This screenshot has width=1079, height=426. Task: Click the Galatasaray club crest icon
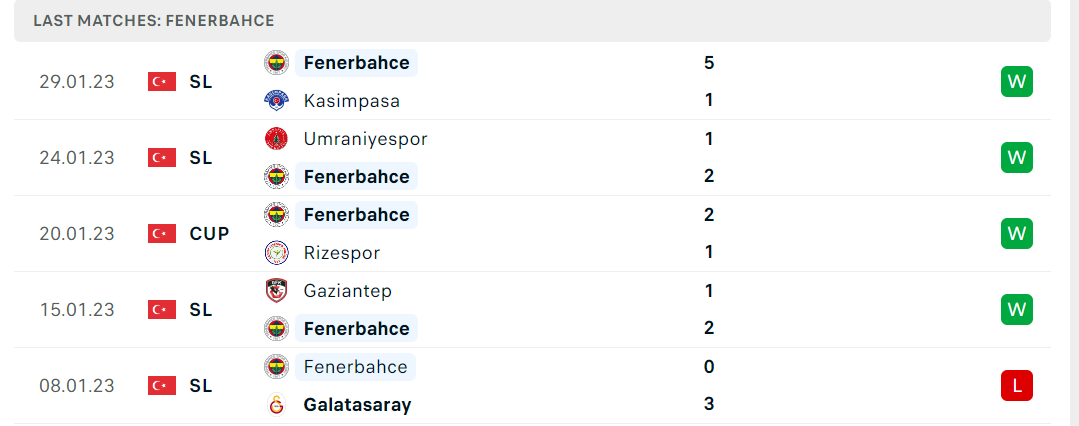tap(277, 405)
